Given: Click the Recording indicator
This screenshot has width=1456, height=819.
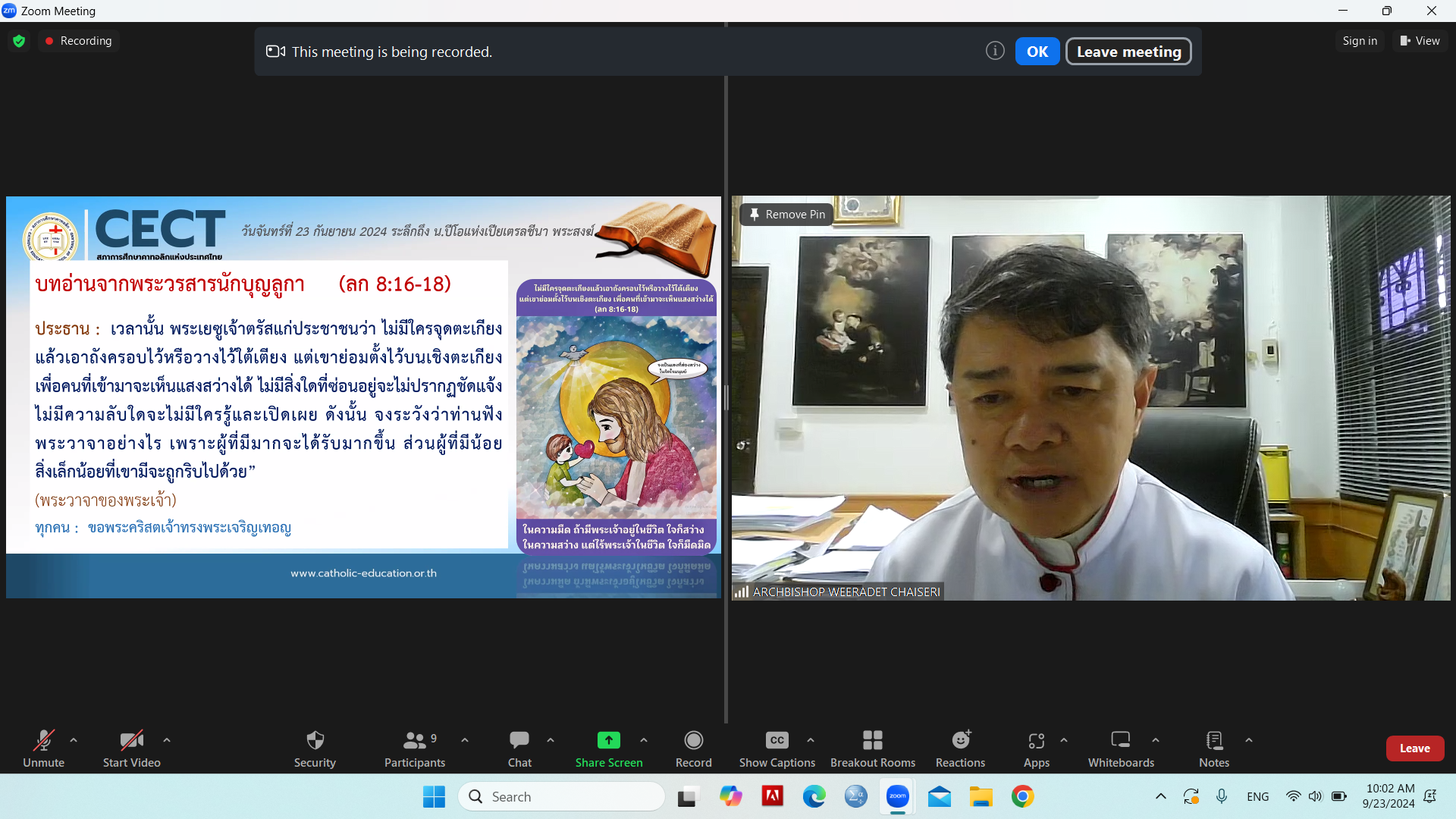Looking at the screenshot, I should (x=79, y=41).
